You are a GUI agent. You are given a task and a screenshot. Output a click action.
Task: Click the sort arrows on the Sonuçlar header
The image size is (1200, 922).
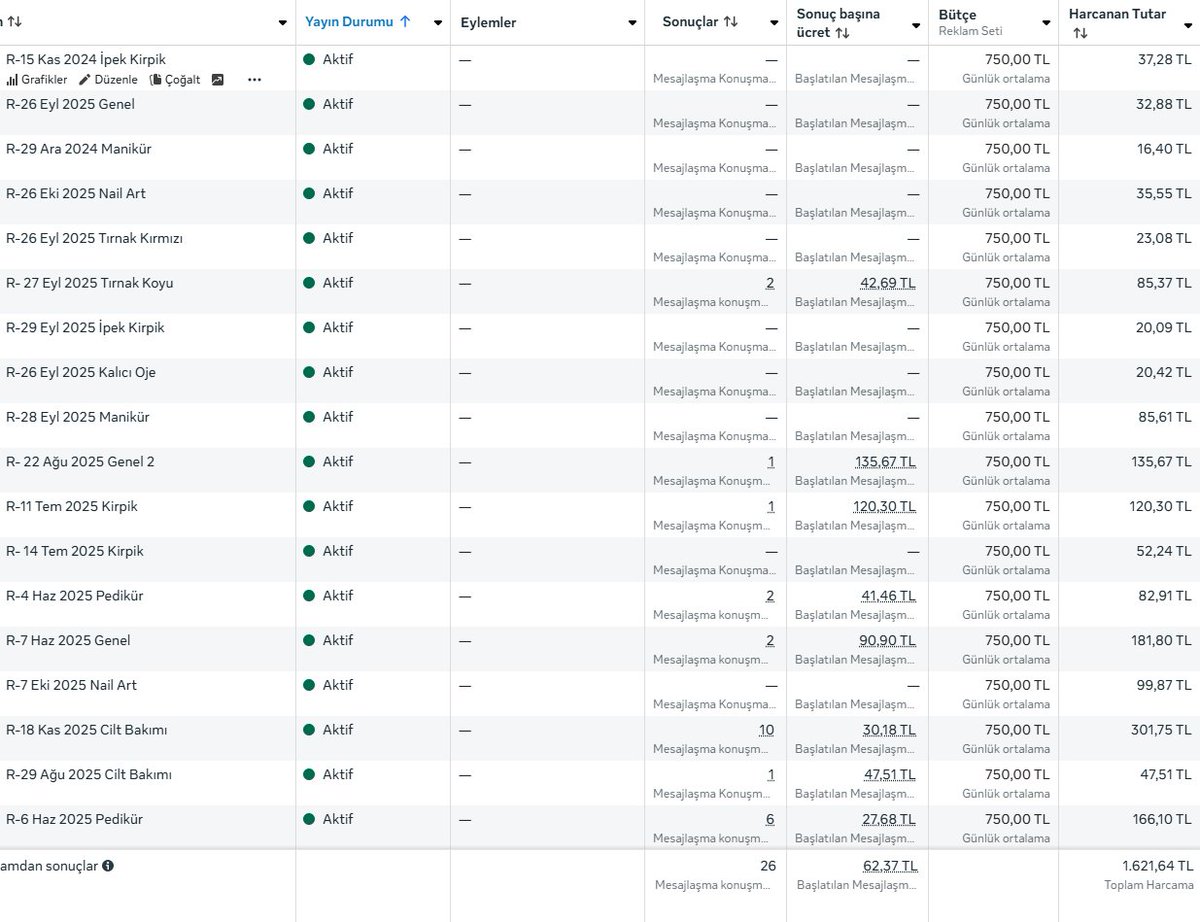point(731,22)
